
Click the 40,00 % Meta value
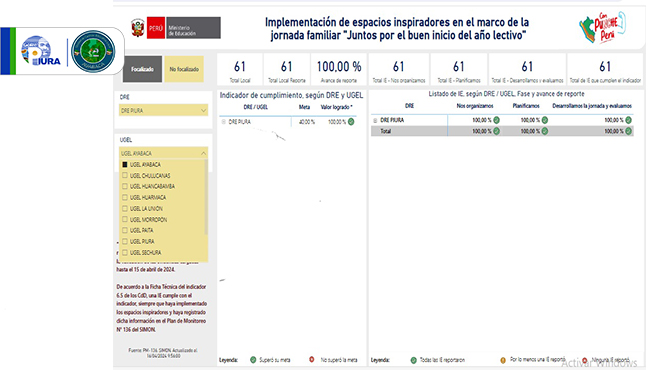tap(307, 122)
